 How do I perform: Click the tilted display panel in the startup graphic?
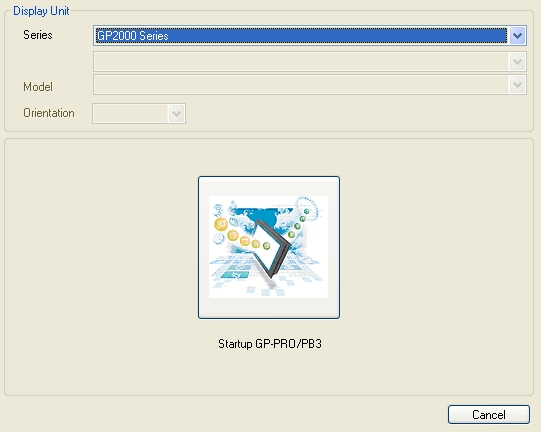(273, 249)
